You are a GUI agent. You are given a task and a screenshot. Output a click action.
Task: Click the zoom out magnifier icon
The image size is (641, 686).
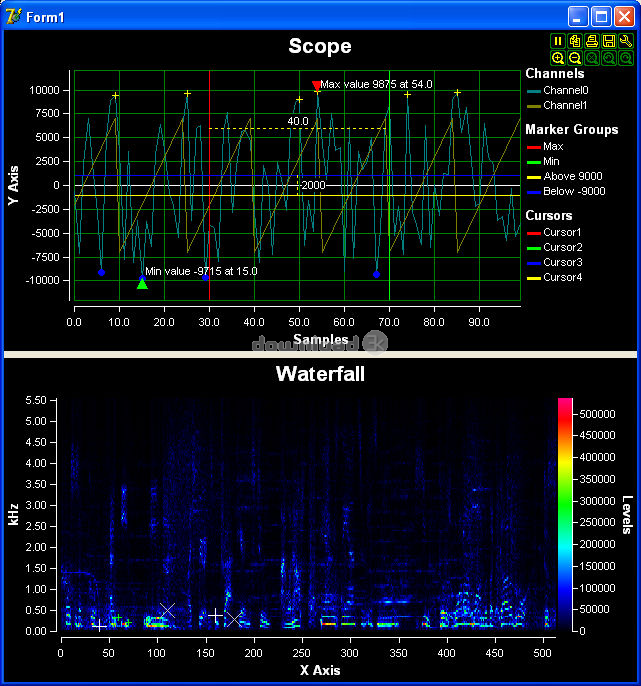click(x=575, y=58)
